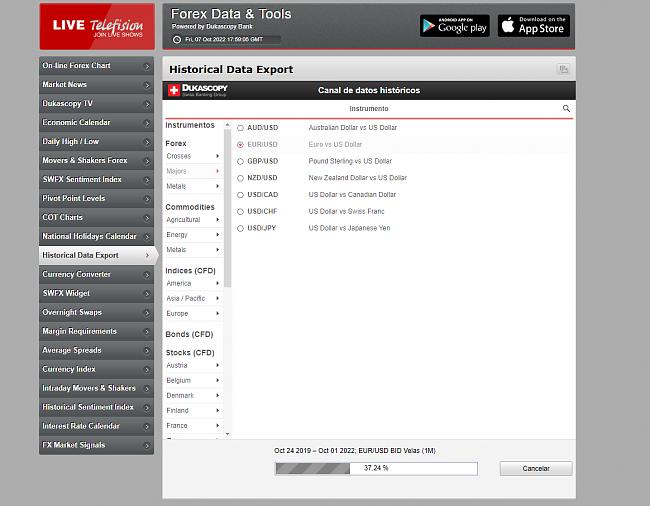Open Movers & Shakers Forex menu item

[x=97, y=161]
